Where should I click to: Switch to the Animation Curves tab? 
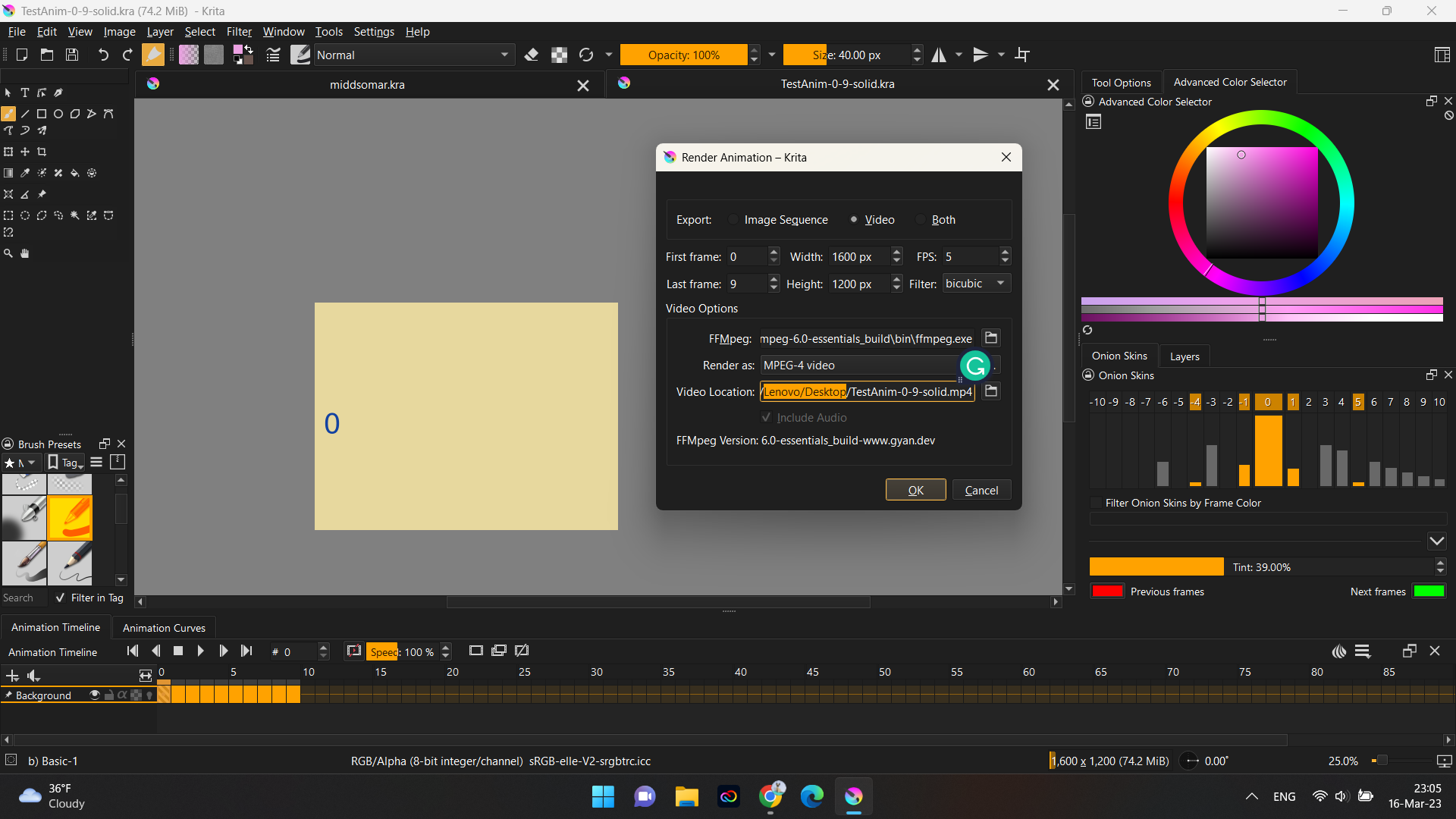(x=164, y=628)
